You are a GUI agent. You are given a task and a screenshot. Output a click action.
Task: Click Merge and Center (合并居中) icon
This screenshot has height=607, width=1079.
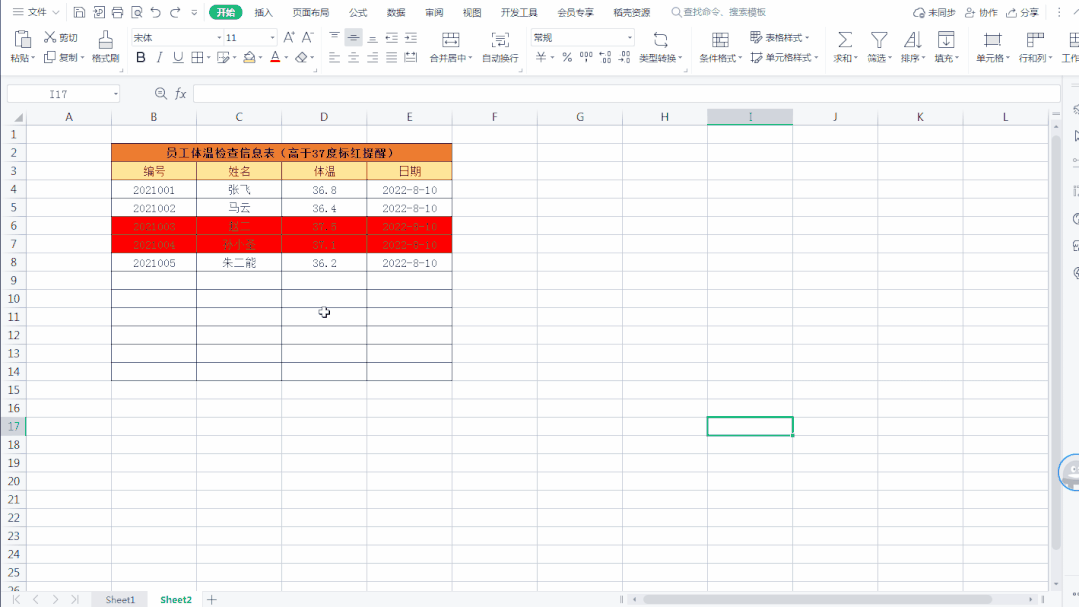pos(451,39)
